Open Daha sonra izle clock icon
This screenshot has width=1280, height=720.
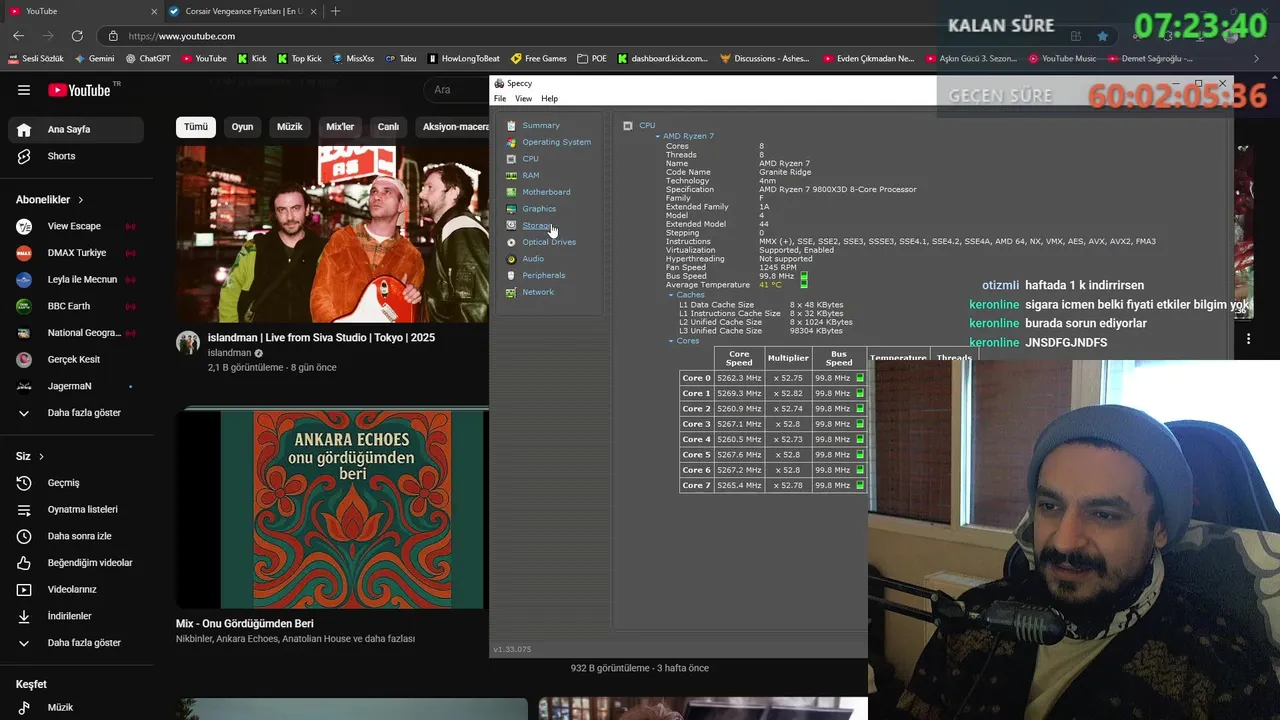tap(24, 536)
